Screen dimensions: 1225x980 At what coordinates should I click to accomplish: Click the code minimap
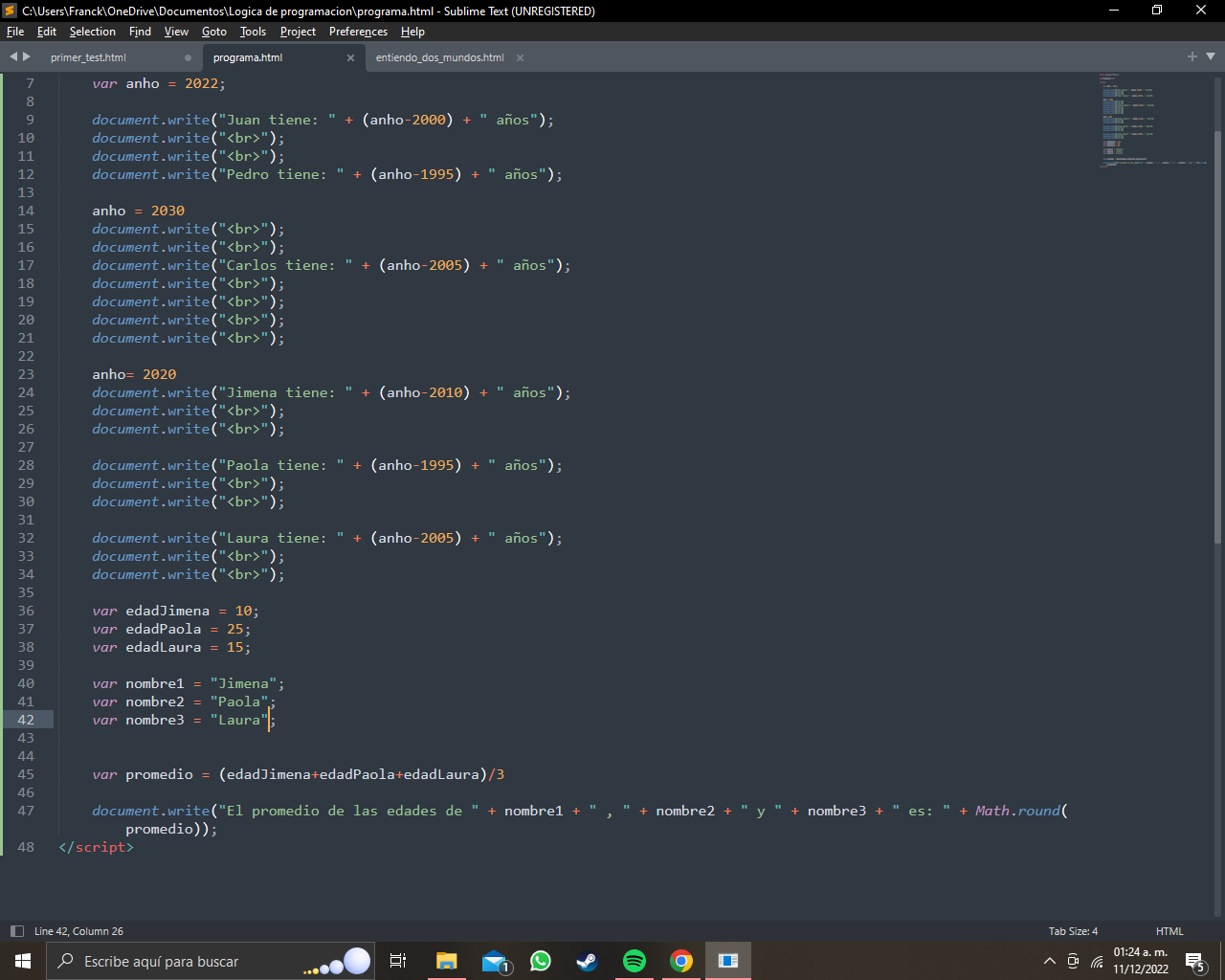pyautogui.click(x=1153, y=120)
